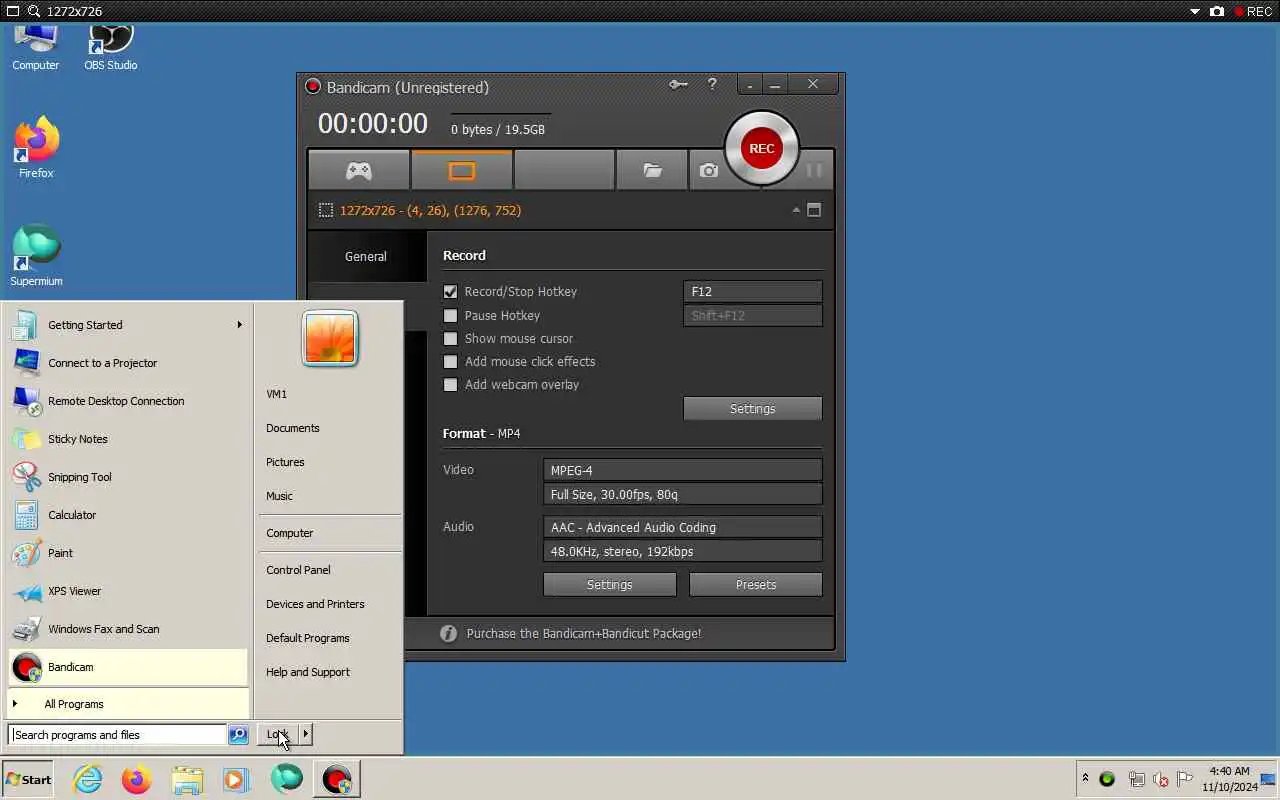Open Format Settings button
This screenshot has width=1280, height=800.
click(x=610, y=584)
